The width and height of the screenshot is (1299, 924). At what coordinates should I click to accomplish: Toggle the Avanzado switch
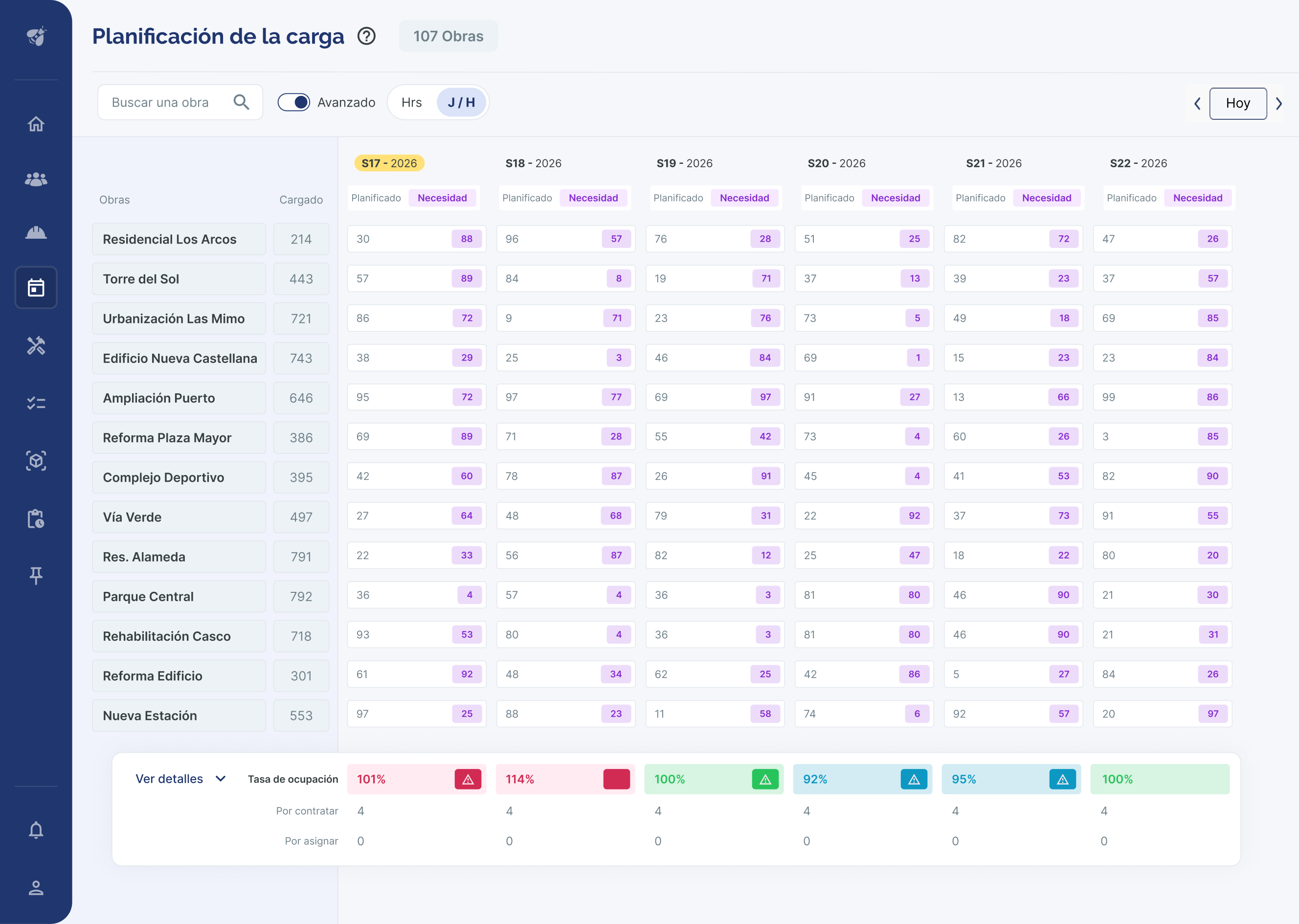(293, 102)
